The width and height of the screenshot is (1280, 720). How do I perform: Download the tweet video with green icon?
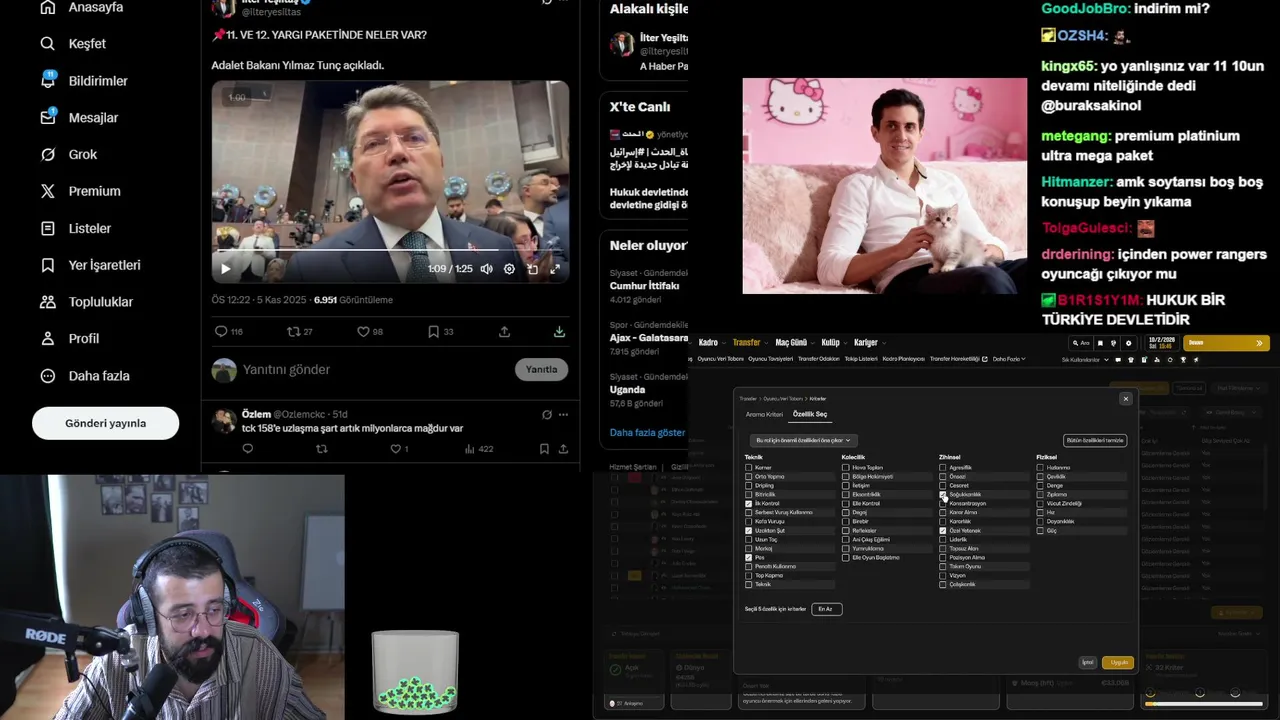click(559, 332)
